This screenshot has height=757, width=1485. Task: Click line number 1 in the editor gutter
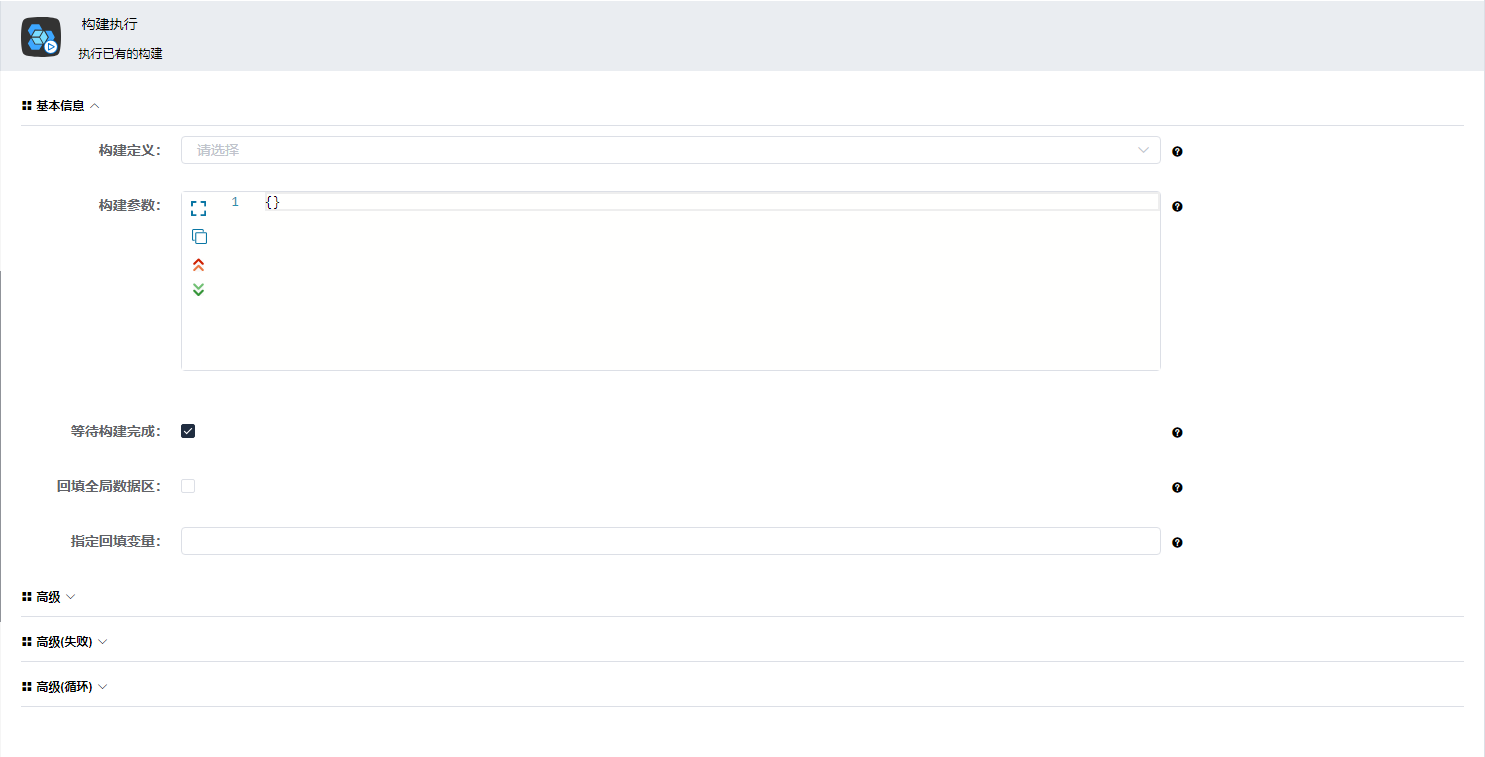point(235,202)
